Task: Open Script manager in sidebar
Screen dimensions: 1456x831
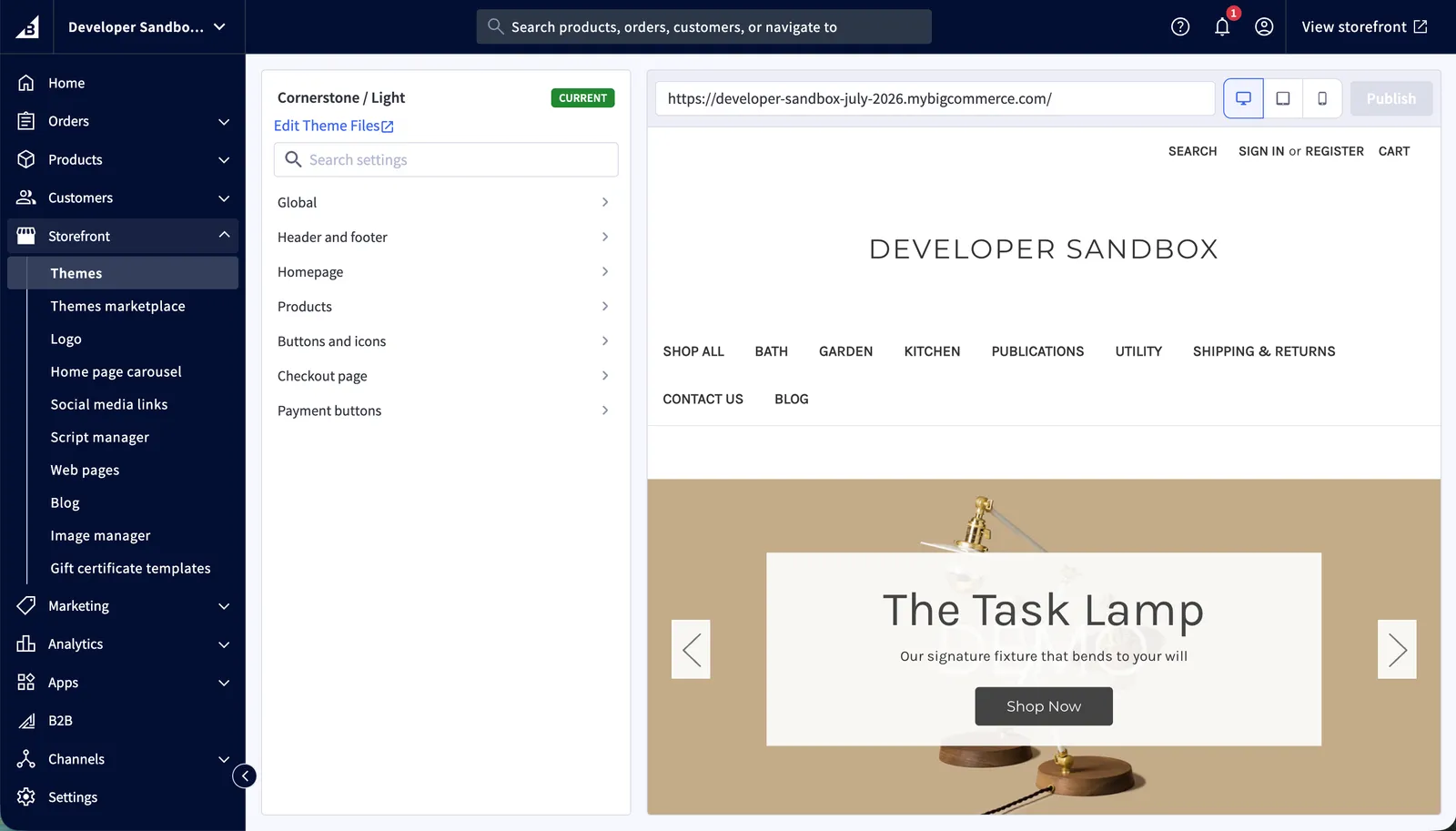Action: click(x=99, y=437)
